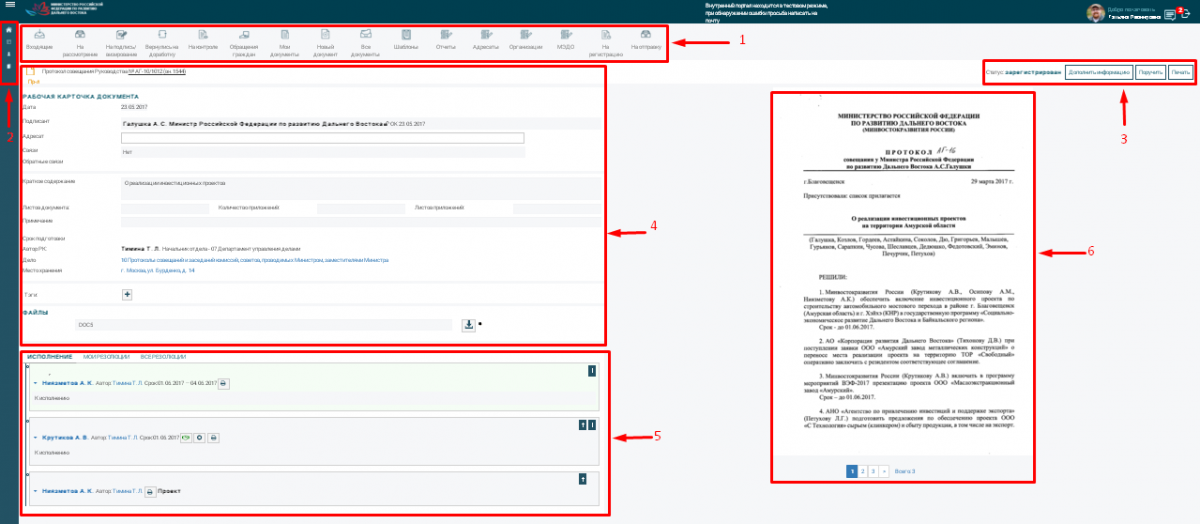Click the Дополнить информацию button

tap(1092, 73)
